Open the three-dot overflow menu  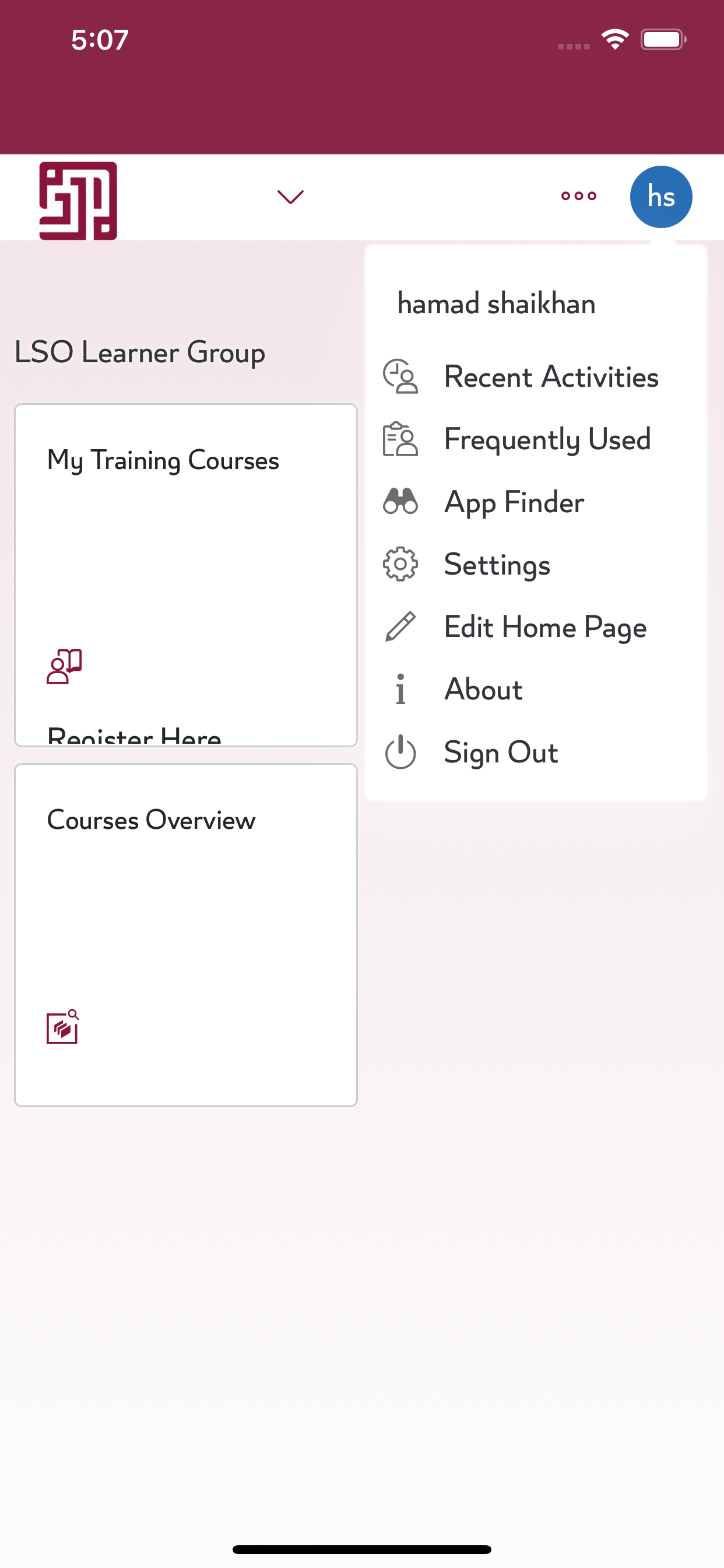pyautogui.click(x=579, y=196)
